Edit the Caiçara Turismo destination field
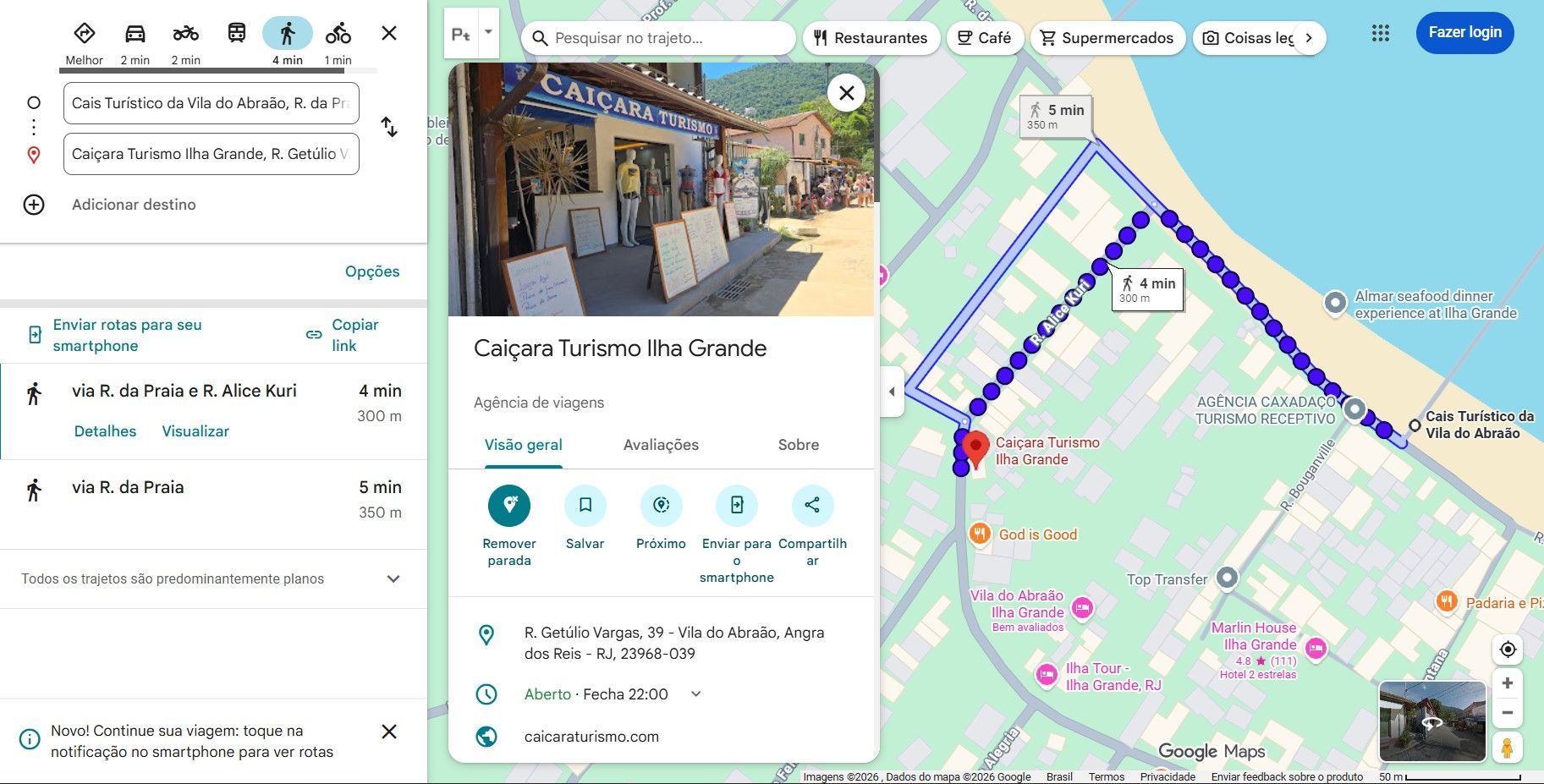Image resolution: width=1544 pixels, height=784 pixels. point(212,154)
